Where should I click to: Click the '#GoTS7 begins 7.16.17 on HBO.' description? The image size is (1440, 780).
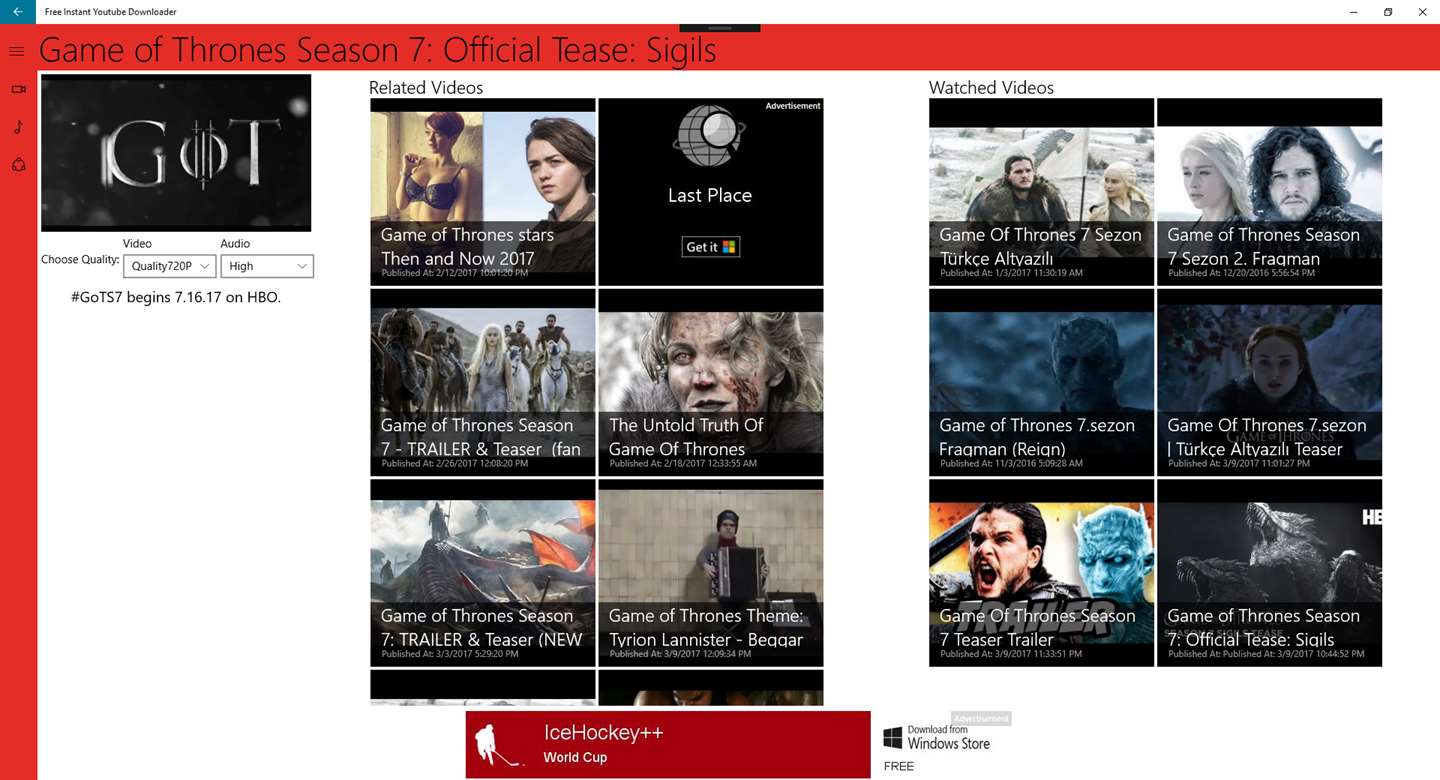point(176,297)
